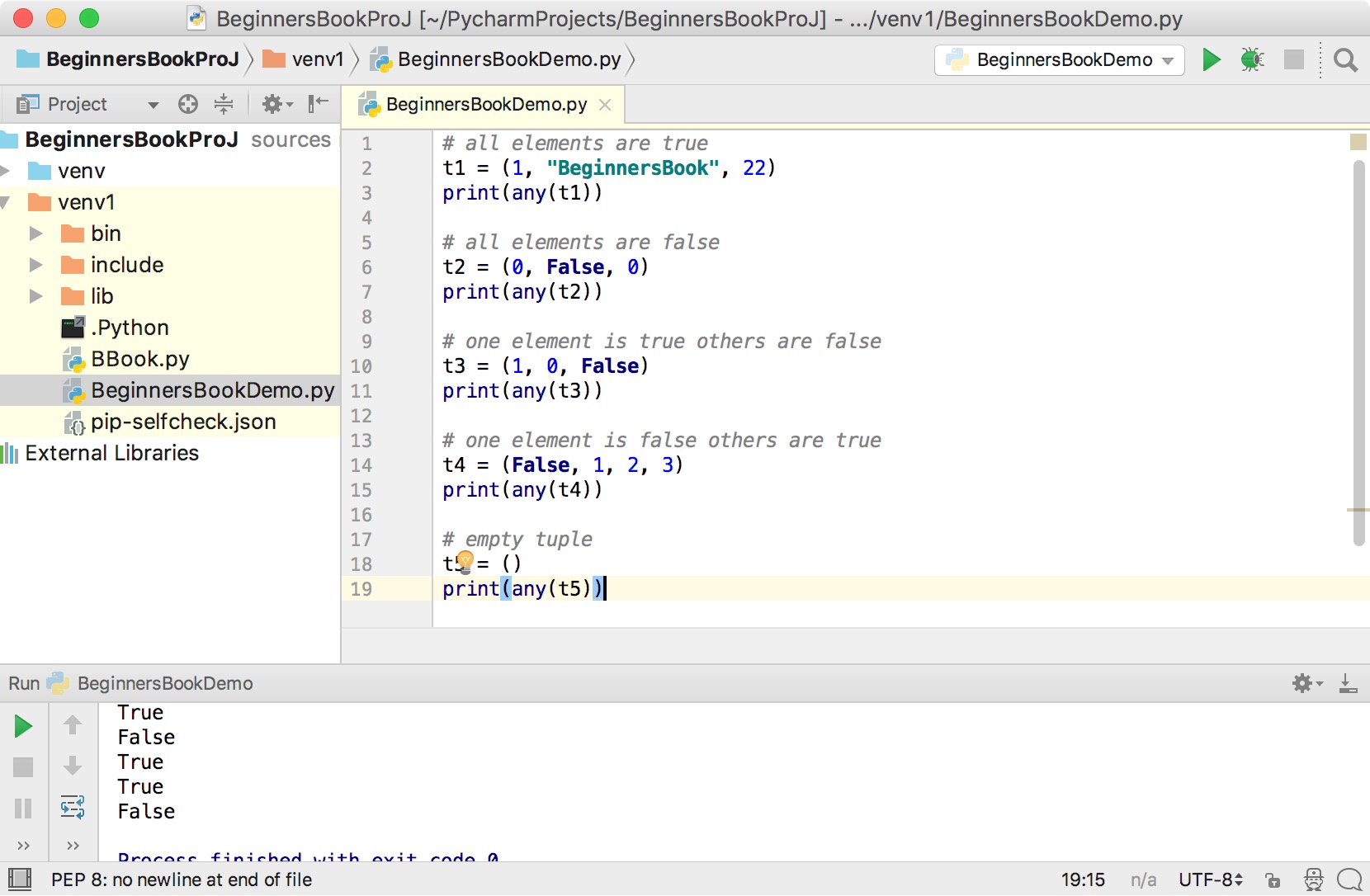The image size is (1370, 896).
Task: Rerun the program in the Run panel
Action: (22, 726)
